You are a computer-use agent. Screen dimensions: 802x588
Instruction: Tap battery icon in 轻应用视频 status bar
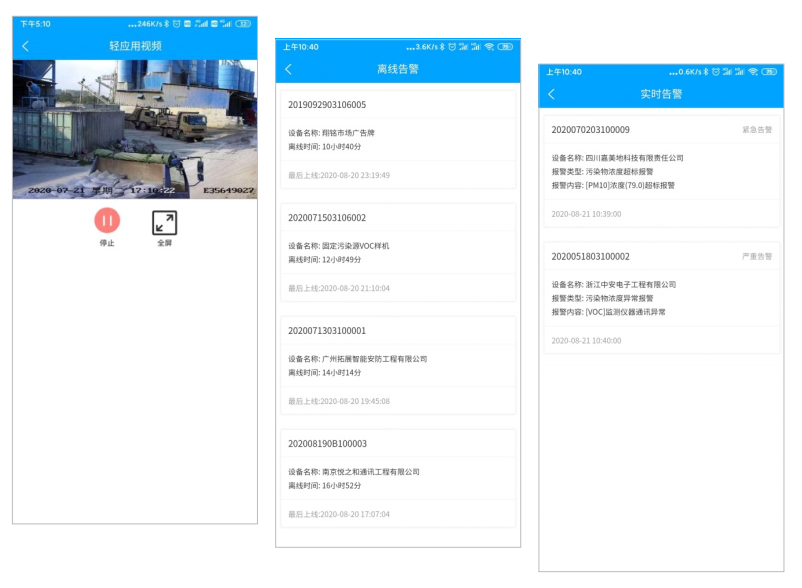click(x=242, y=23)
